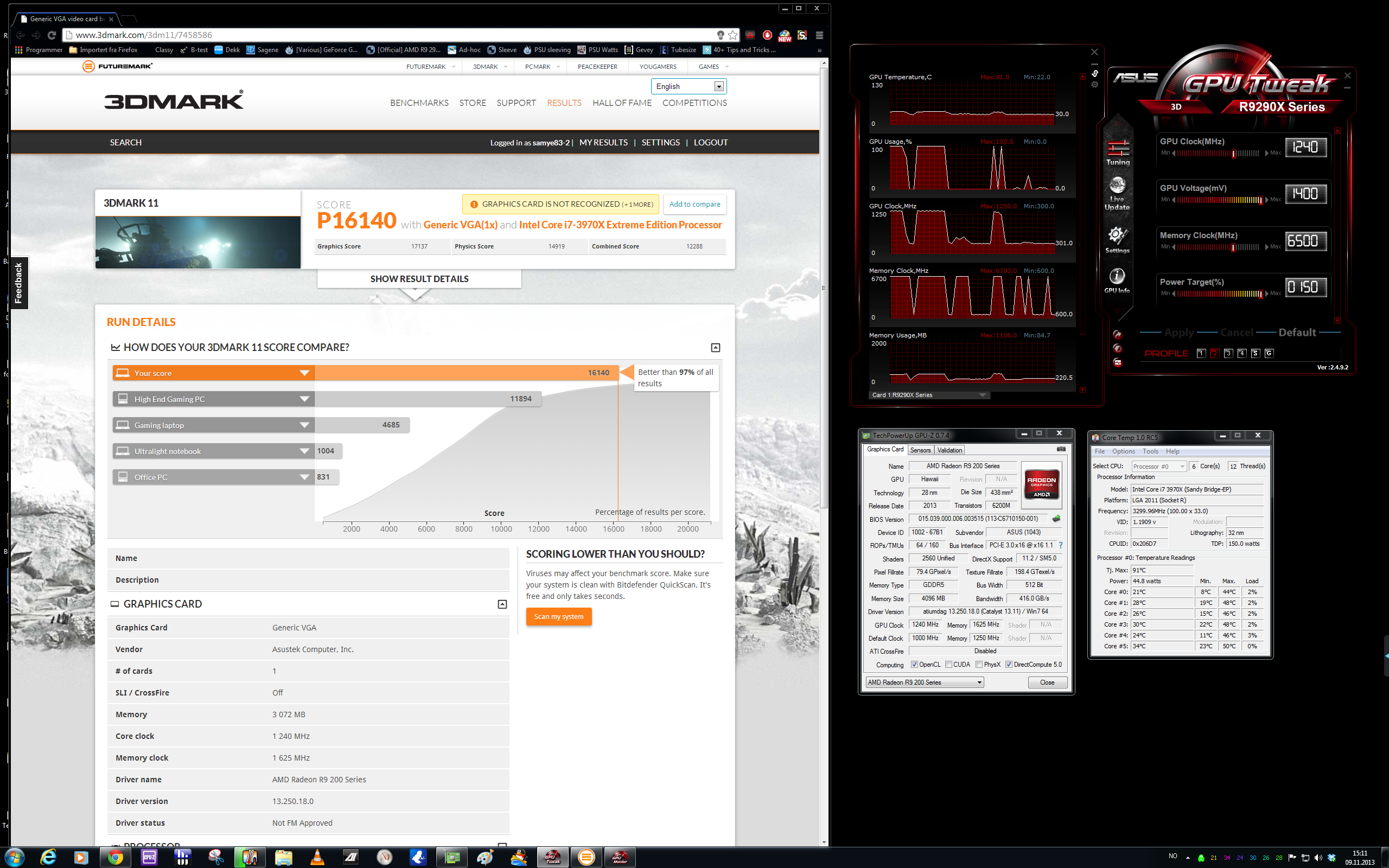Select GPU Tweak profile 1
Image resolution: width=1389 pixels, height=868 pixels.
pyautogui.click(x=1201, y=353)
